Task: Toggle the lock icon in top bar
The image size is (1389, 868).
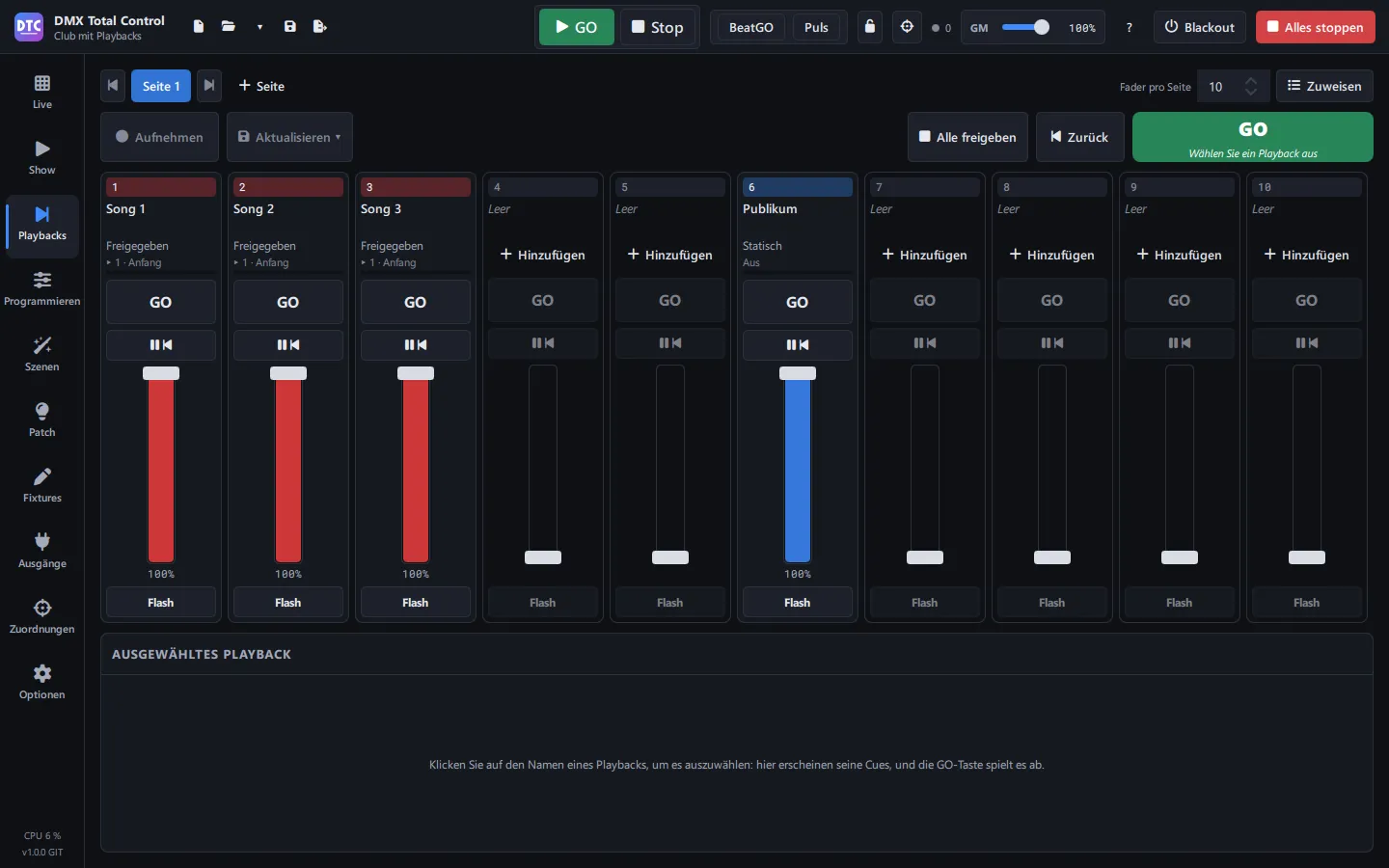Action: coord(870,27)
